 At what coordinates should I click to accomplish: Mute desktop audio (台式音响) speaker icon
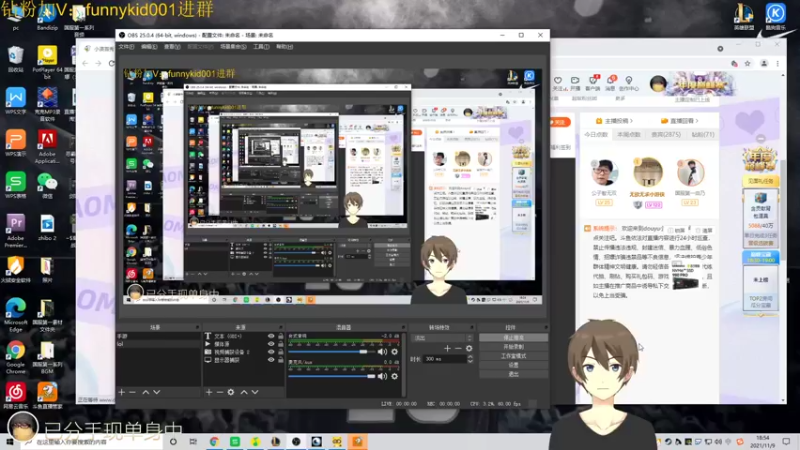point(382,352)
